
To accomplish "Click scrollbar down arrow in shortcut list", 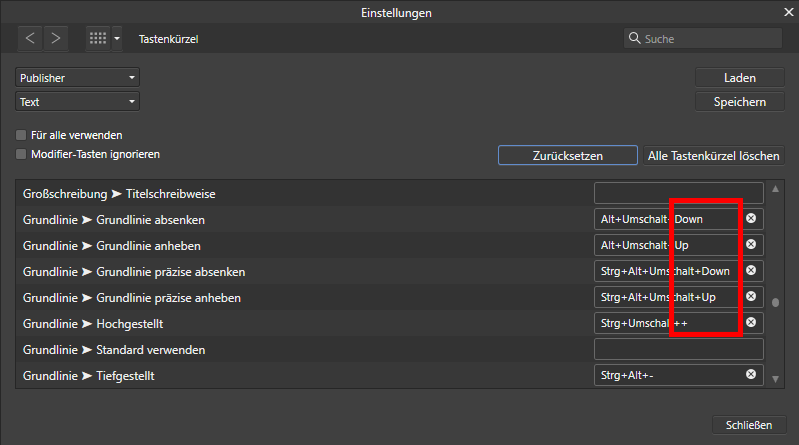I will click(x=776, y=379).
